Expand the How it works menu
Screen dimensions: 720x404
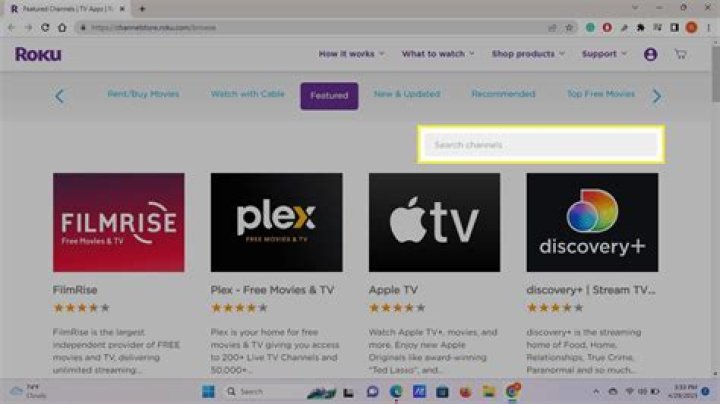[351, 54]
